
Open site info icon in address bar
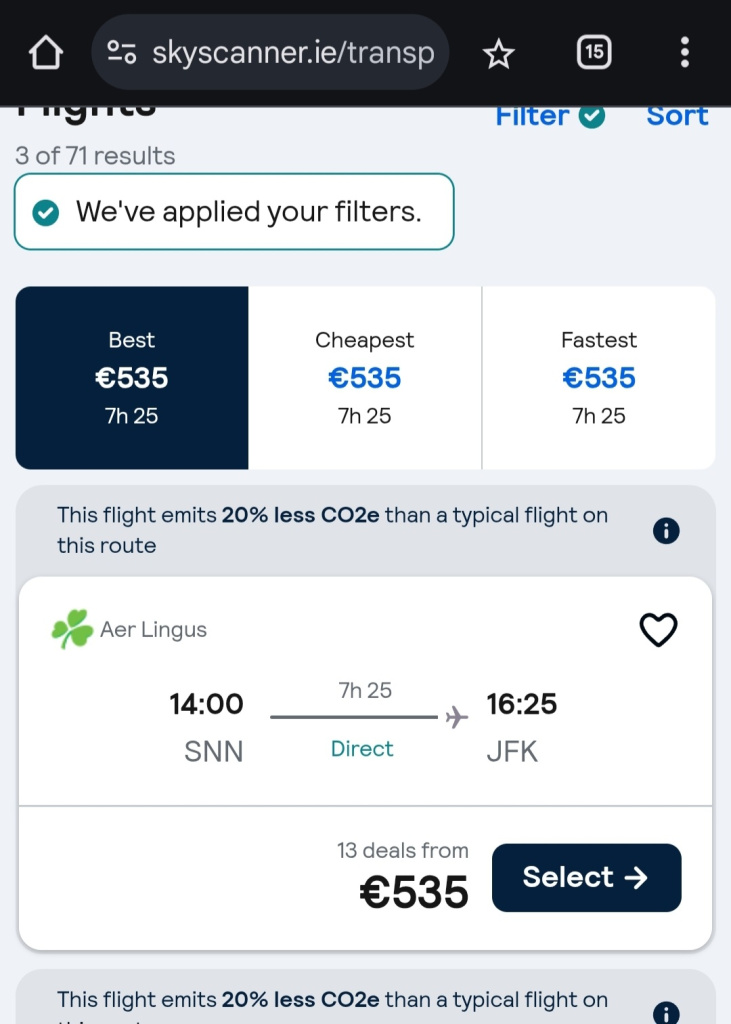pyautogui.click(x=122, y=53)
